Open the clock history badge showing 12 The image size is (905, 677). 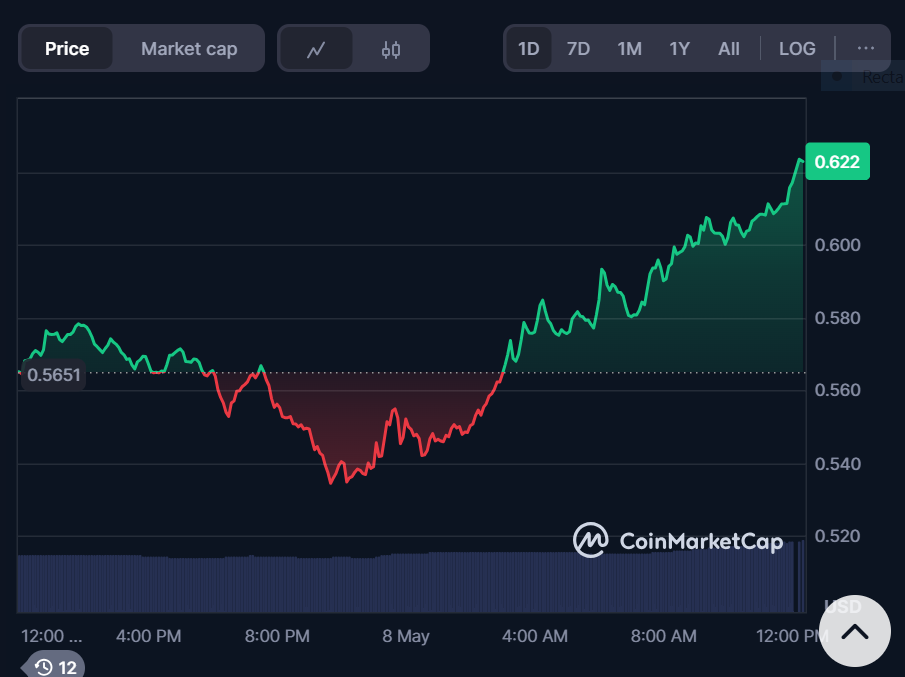pyautogui.click(x=55, y=666)
